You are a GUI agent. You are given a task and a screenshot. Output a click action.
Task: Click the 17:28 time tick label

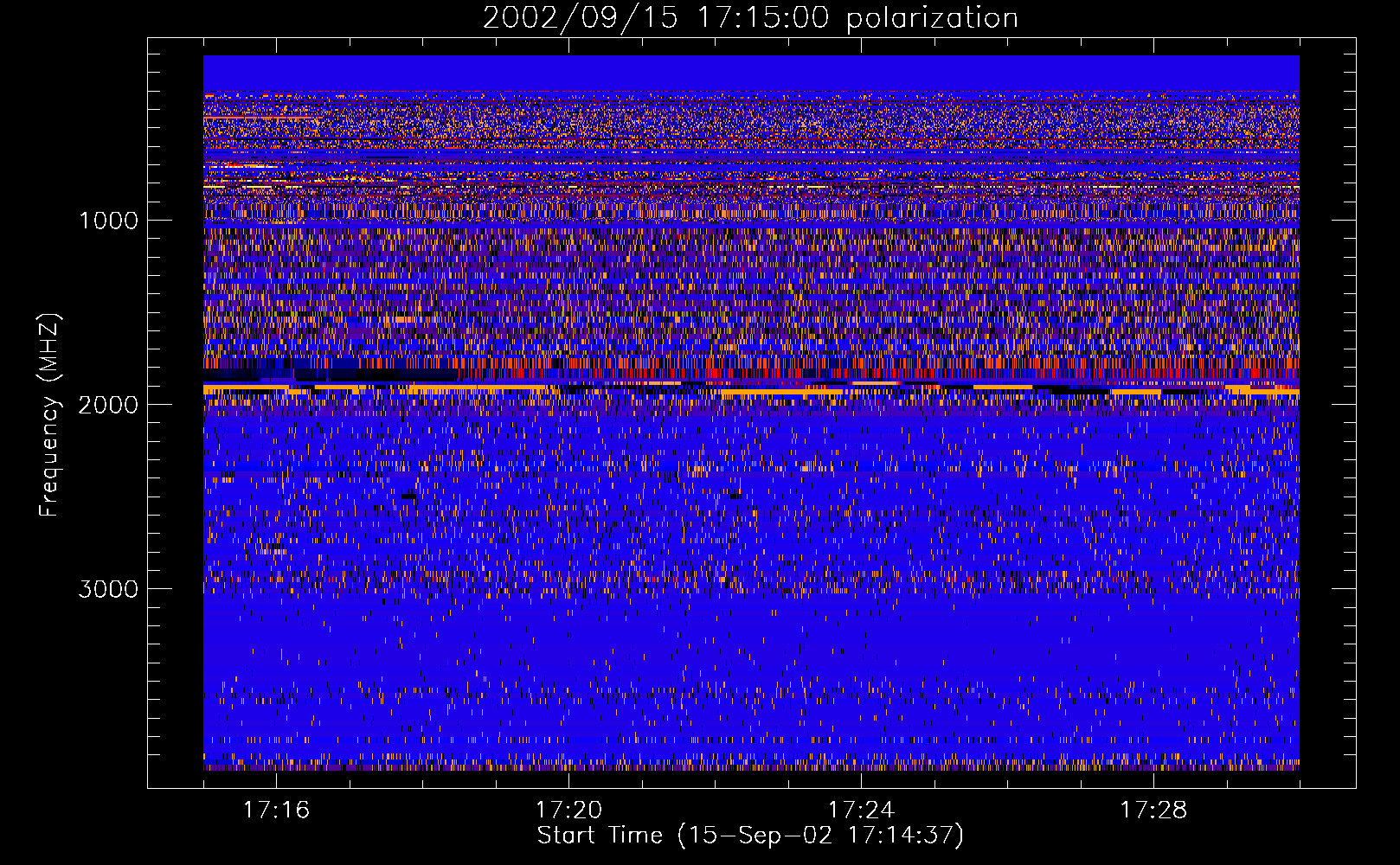1153,811
